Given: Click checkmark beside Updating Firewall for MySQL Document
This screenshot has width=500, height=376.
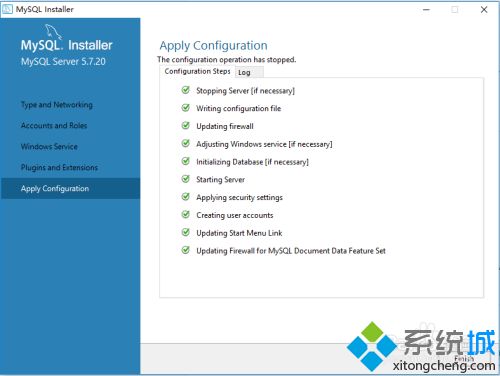Looking at the screenshot, I should click(x=186, y=250).
